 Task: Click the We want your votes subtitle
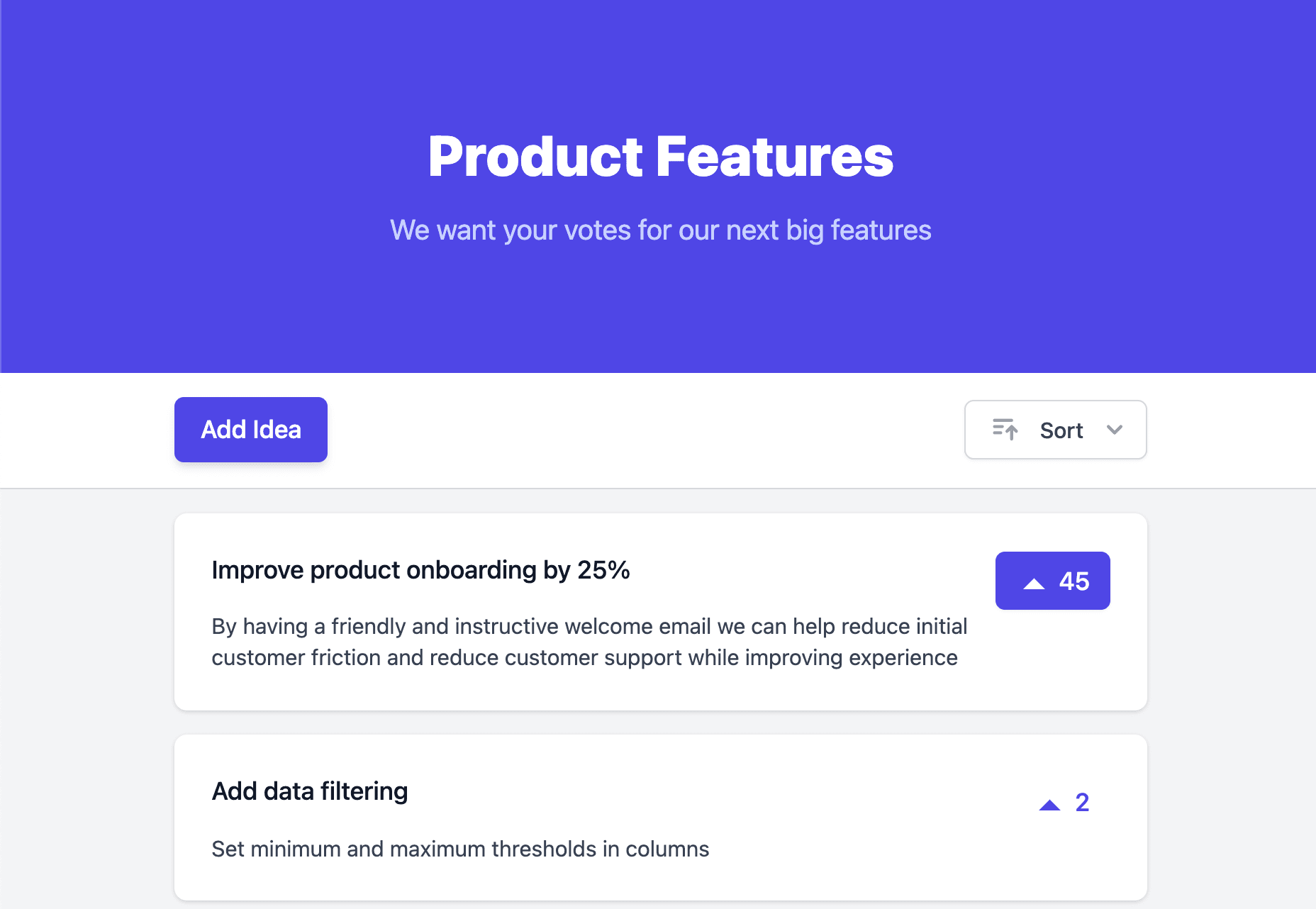[x=661, y=230]
